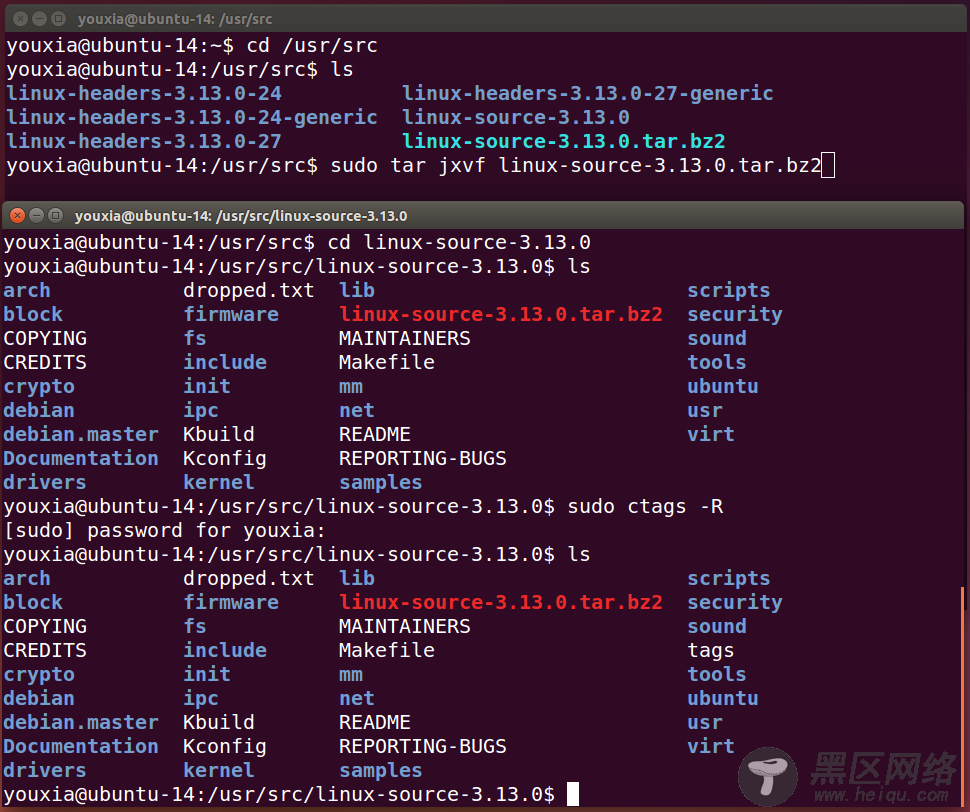Close the background /usr/src terminal window
970x812 pixels.
(20, 19)
